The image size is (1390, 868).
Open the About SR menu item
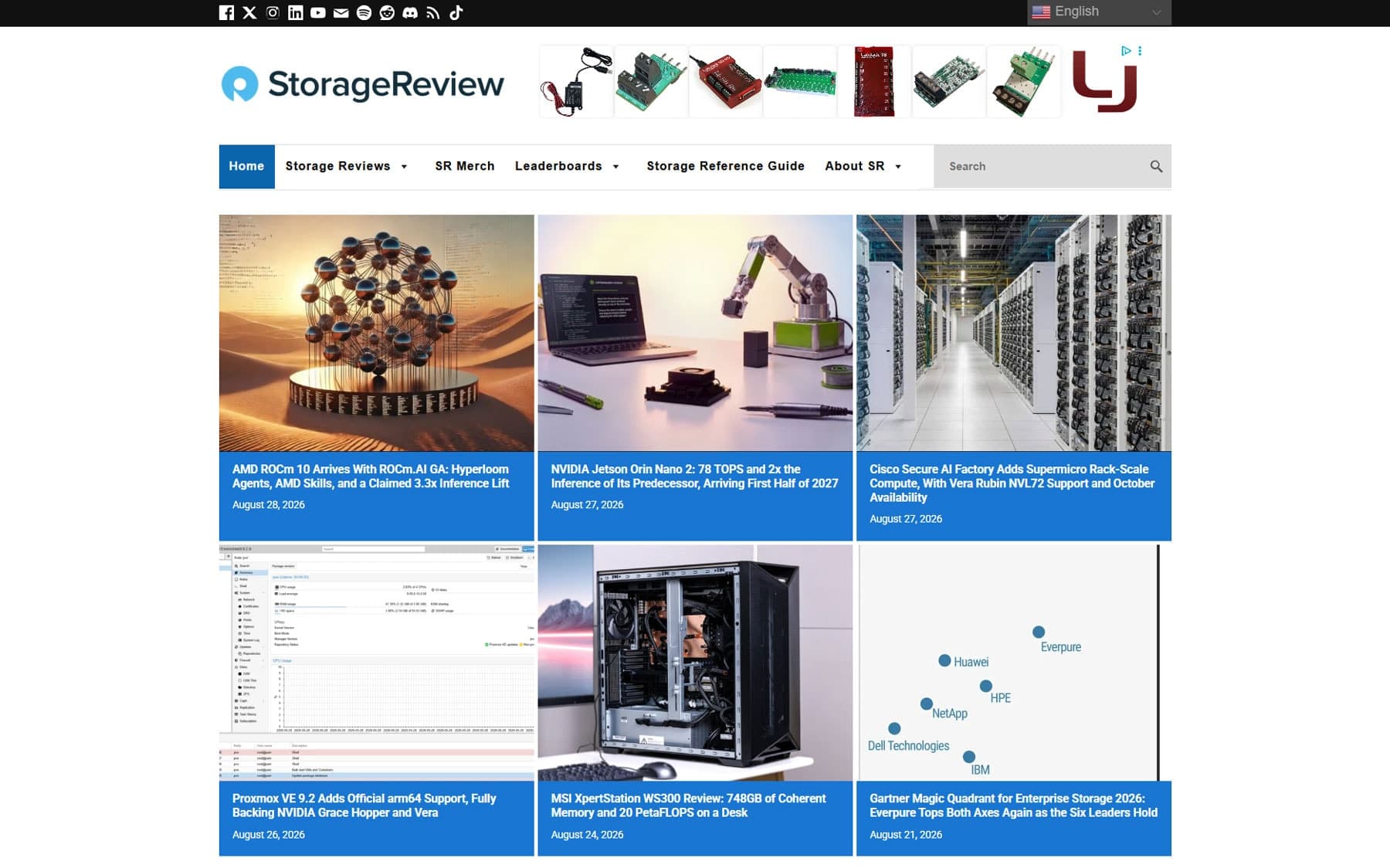[x=854, y=166]
